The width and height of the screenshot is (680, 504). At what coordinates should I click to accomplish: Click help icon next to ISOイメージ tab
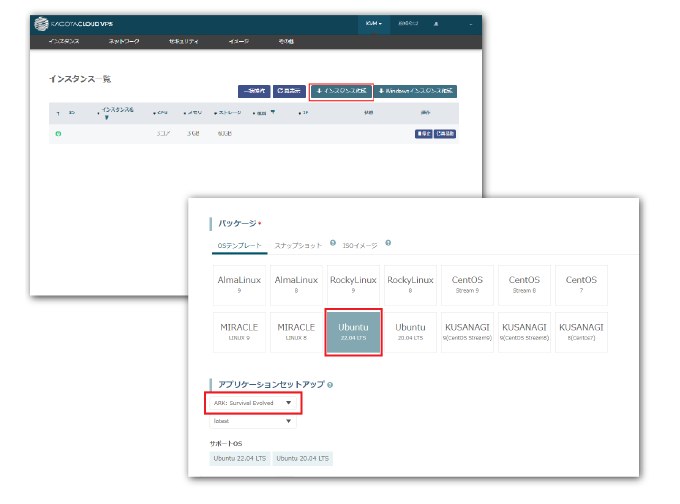[x=387, y=243]
